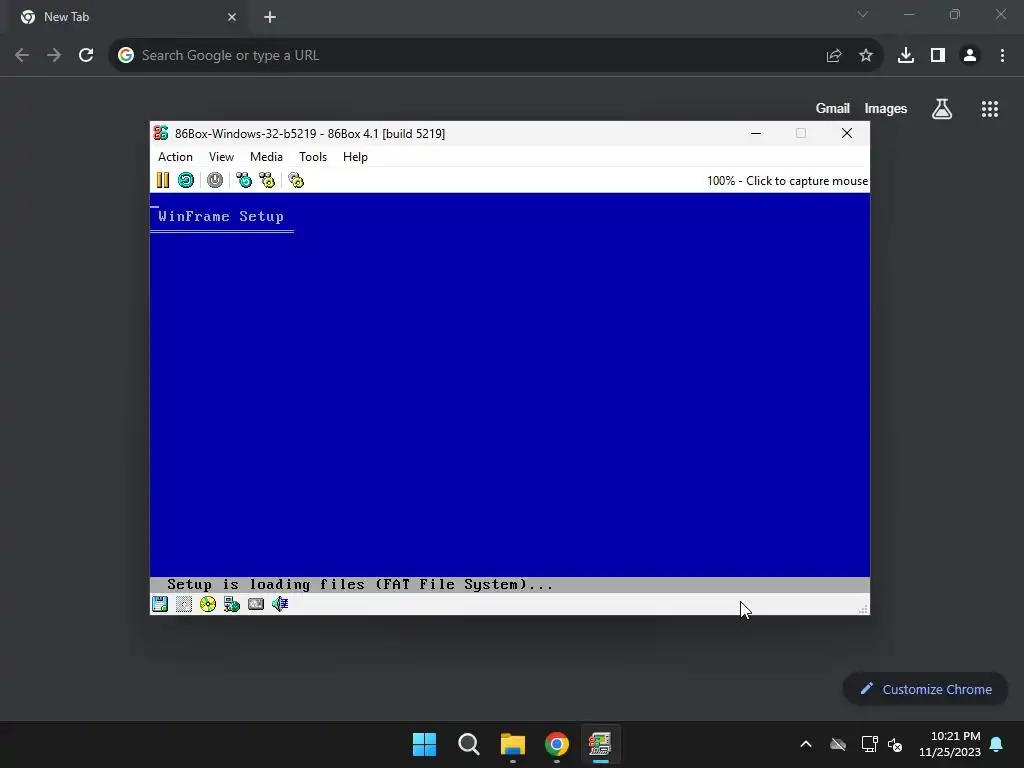
Task: Open the 86Box Help menu
Action: pos(355,157)
